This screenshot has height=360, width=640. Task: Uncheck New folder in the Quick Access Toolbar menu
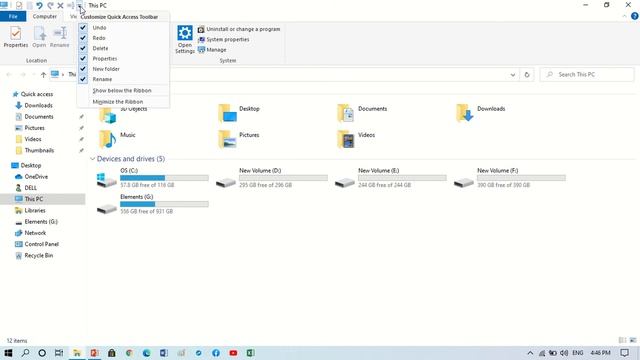(x=123, y=69)
